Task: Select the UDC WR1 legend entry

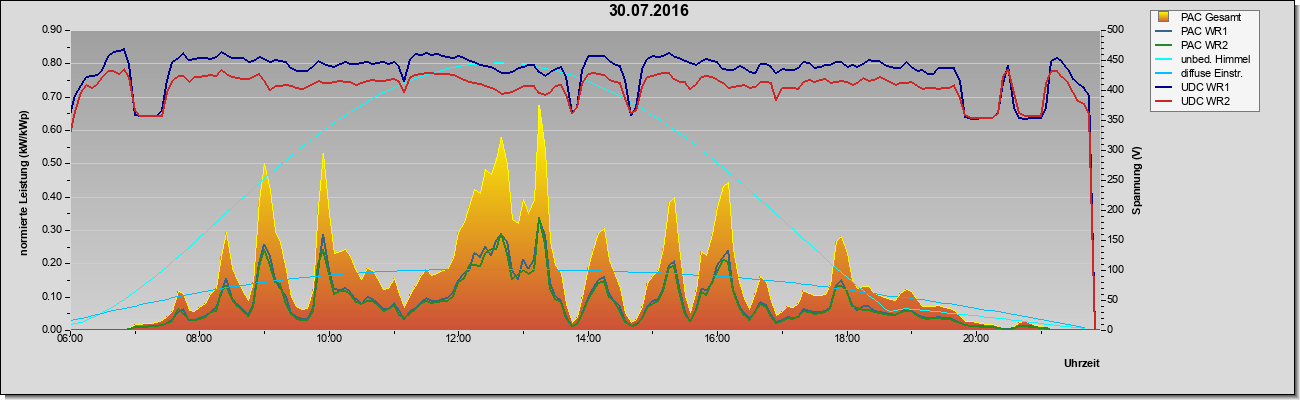Action: (1203, 88)
